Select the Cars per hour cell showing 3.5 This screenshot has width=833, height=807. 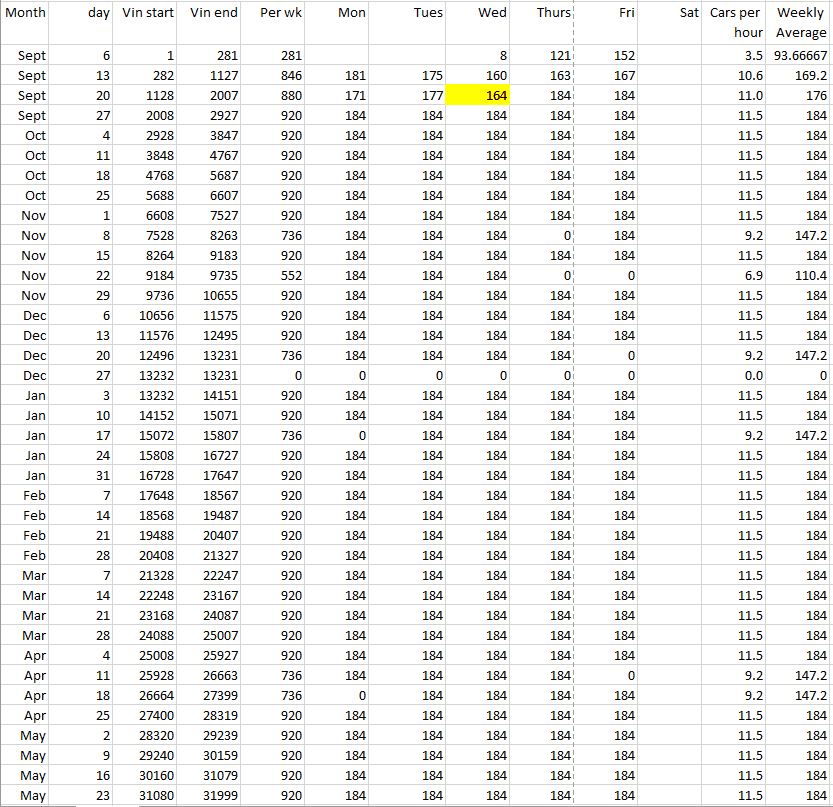tap(736, 55)
